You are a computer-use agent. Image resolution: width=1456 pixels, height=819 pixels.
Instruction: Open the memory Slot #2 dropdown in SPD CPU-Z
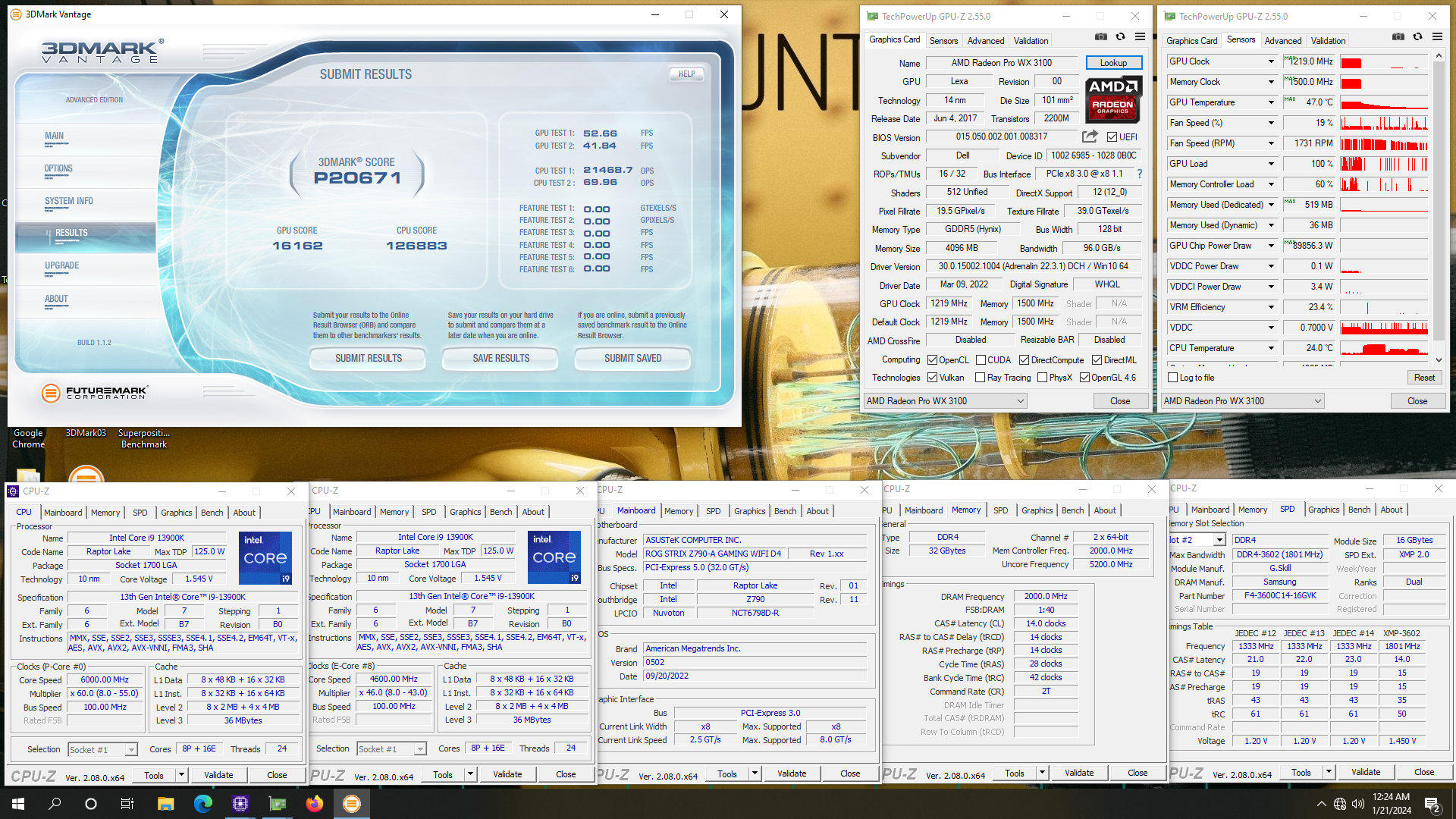click(x=1219, y=540)
